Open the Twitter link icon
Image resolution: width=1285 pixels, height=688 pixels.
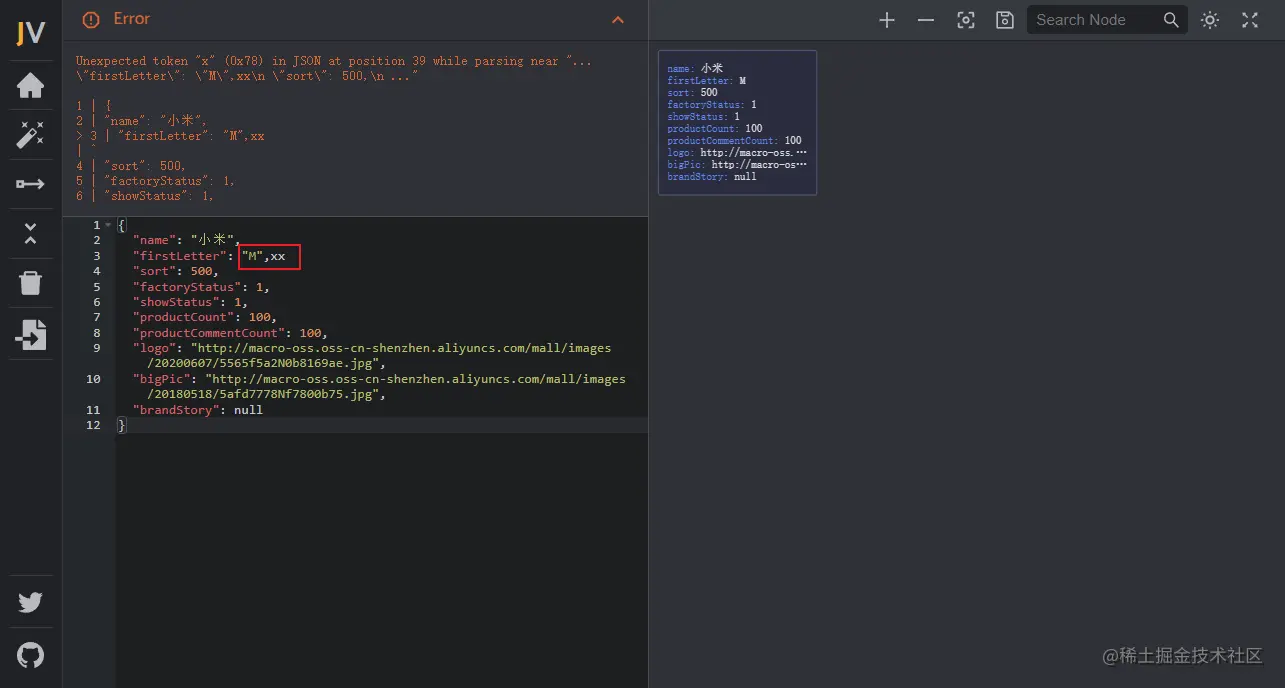30,602
